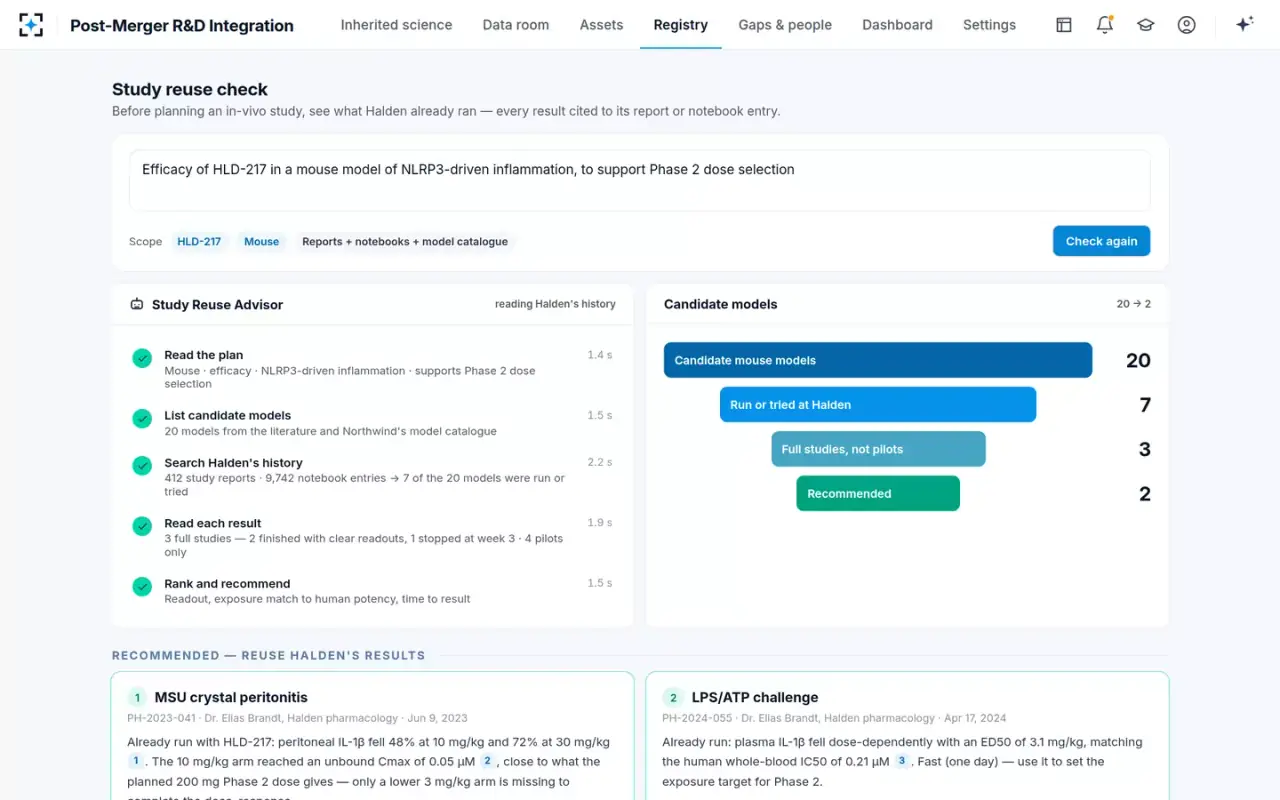Open the Inherited science tab
This screenshot has height=800, width=1280.
tap(396, 25)
